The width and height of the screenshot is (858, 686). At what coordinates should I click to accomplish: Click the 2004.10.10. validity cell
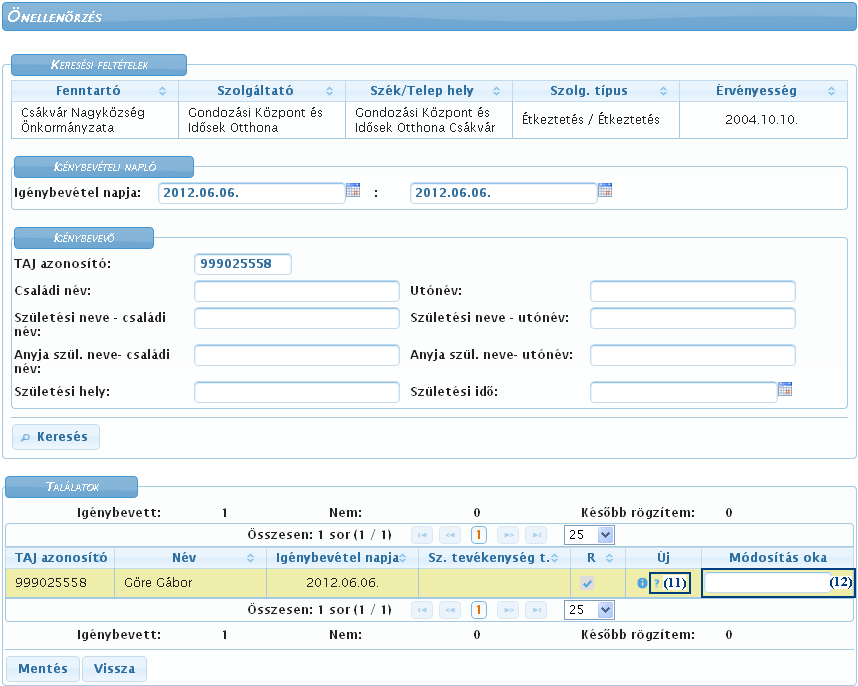(763, 120)
